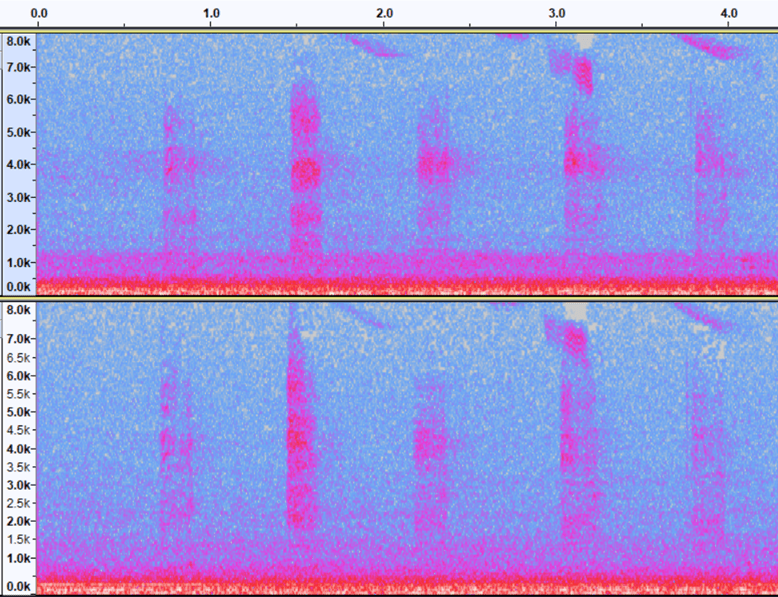Viewport: 778px width, 597px height.
Task: Click 1.0k on the top channel frequency scale
Action: tap(19, 262)
